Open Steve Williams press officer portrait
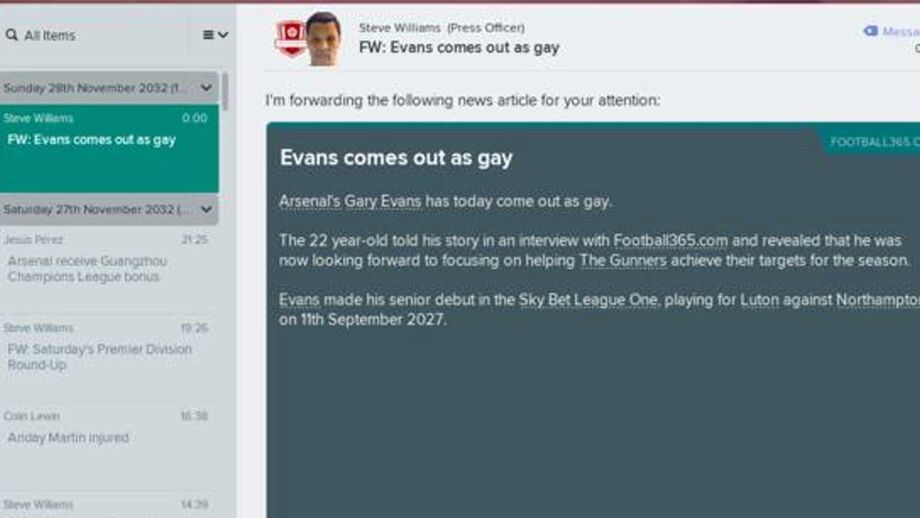The height and width of the screenshot is (518, 920). (x=323, y=39)
